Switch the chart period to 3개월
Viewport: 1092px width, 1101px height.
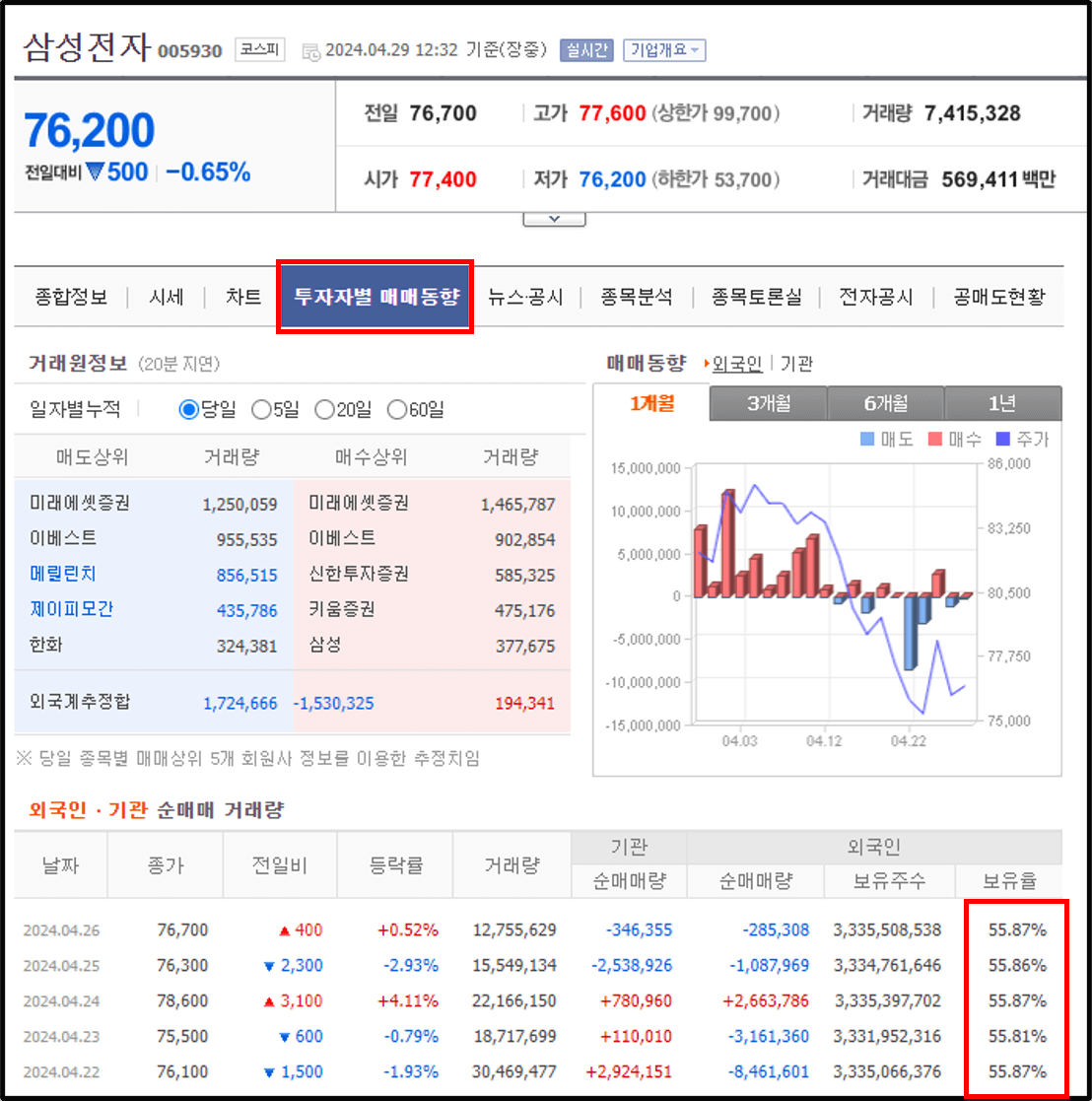coord(768,403)
